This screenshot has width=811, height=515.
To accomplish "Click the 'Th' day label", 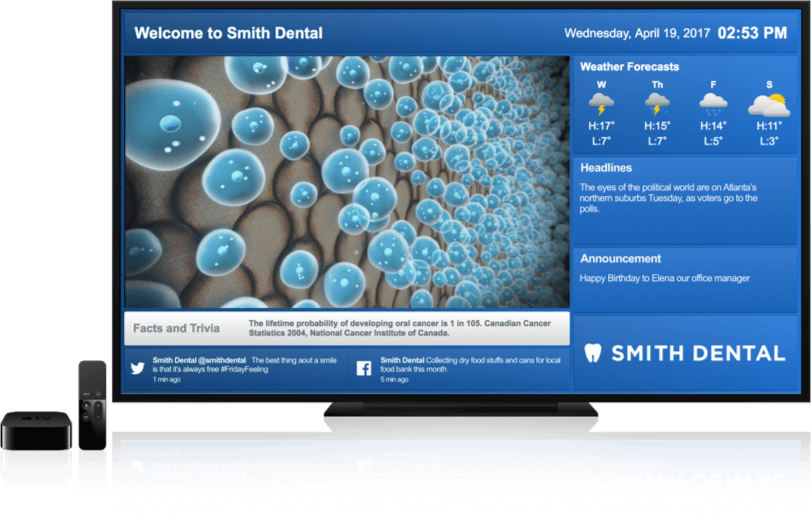I will coord(657,85).
